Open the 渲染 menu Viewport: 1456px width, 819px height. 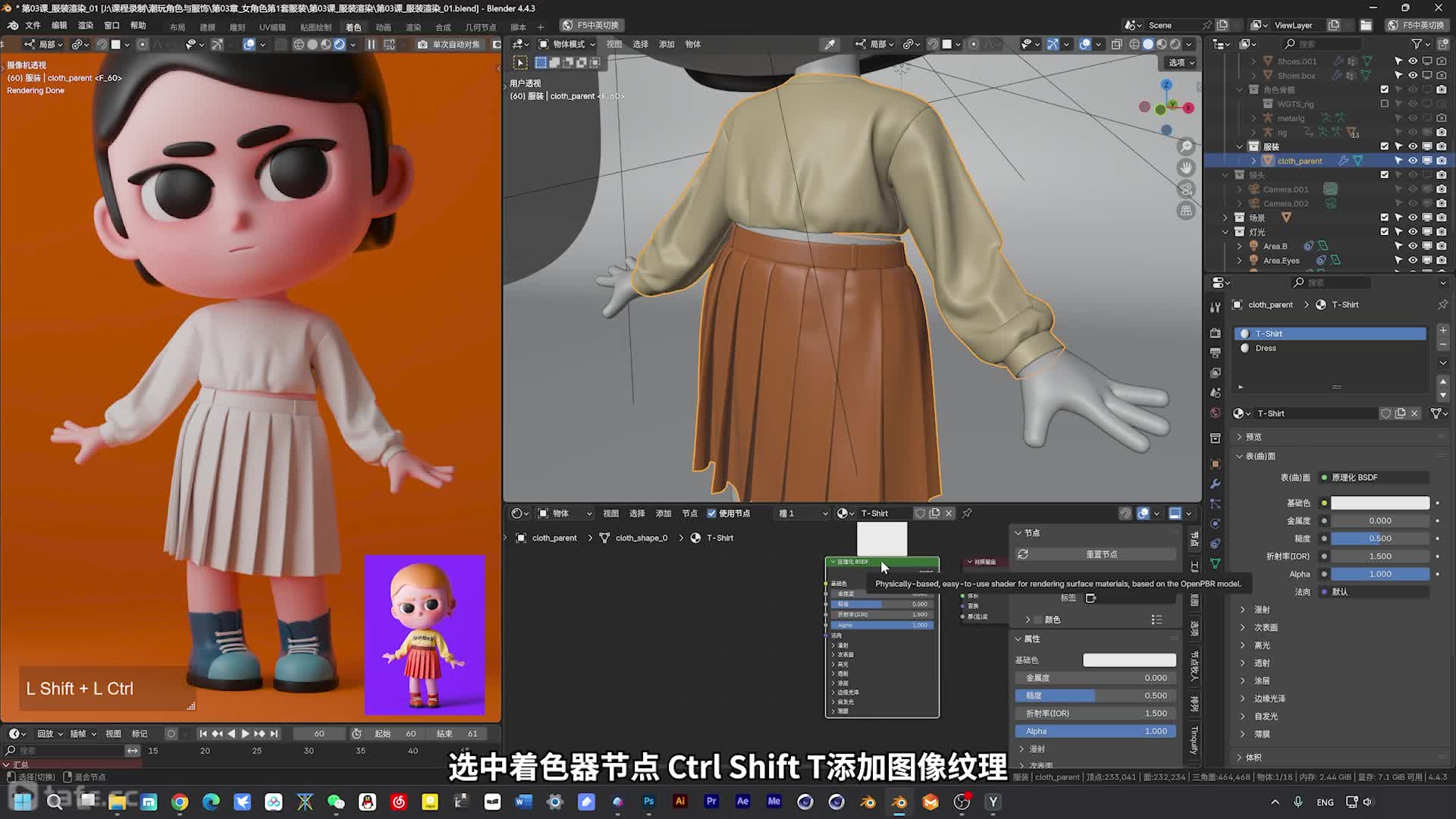click(86, 25)
